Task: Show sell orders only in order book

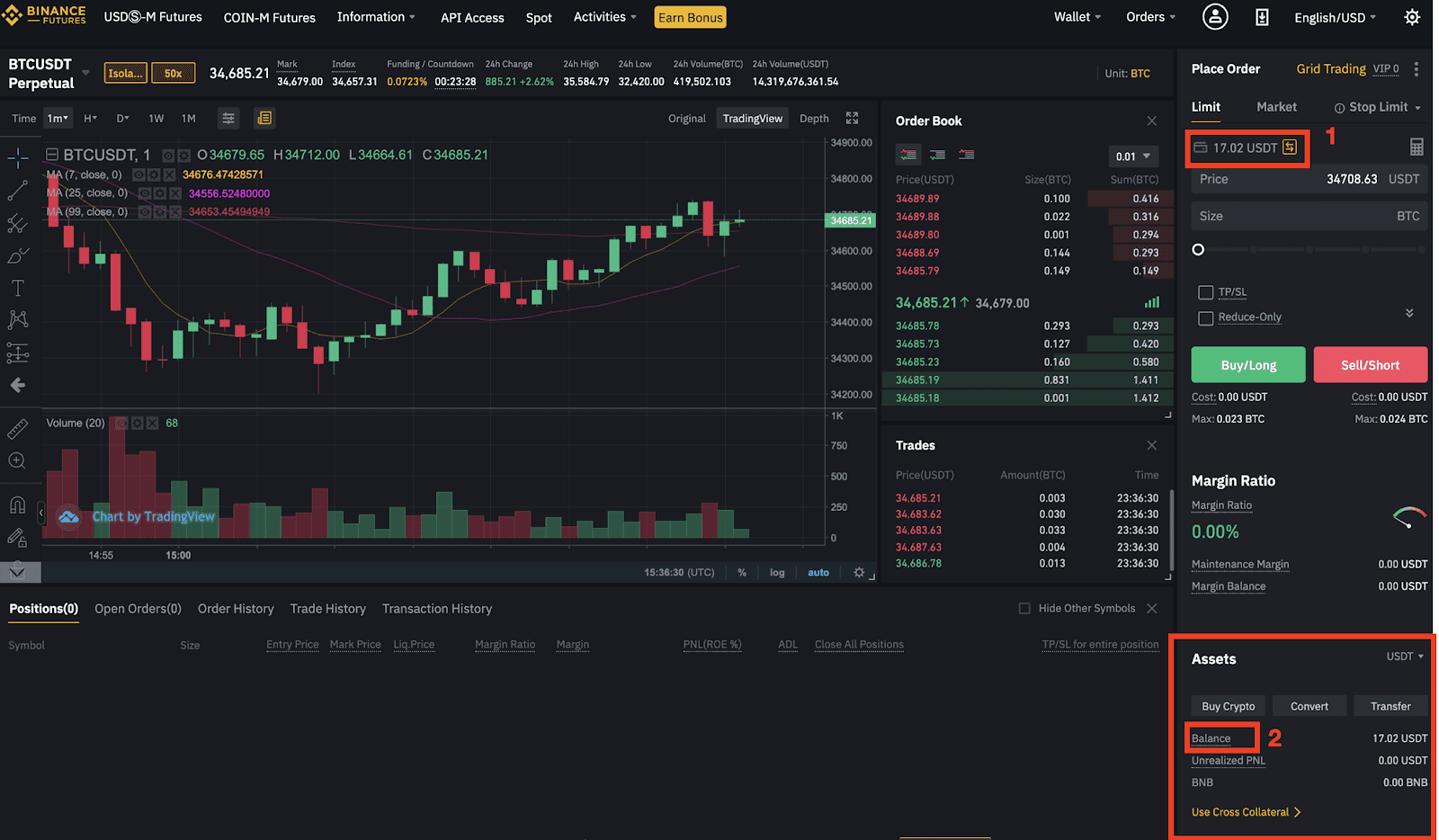Action: click(x=966, y=155)
